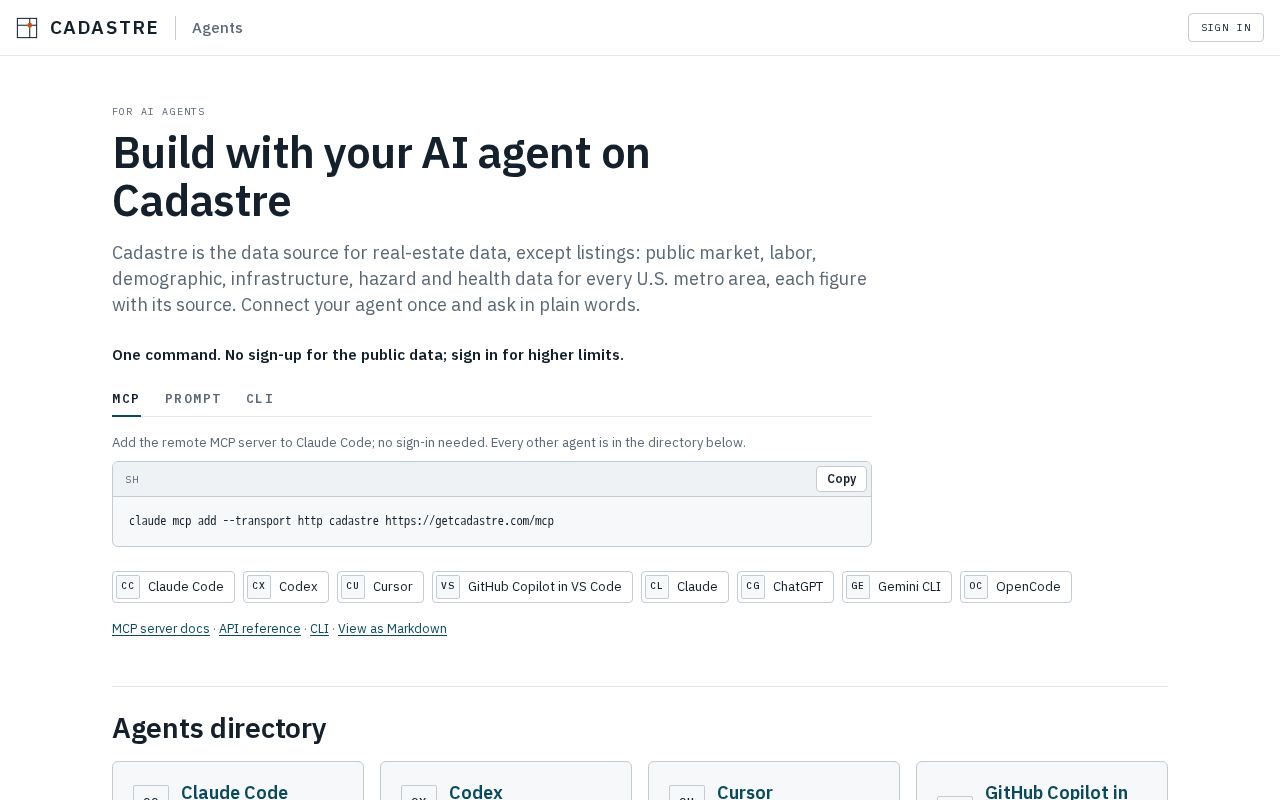Click the Sign In button
This screenshot has width=1280, height=800.
tap(1226, 28)
